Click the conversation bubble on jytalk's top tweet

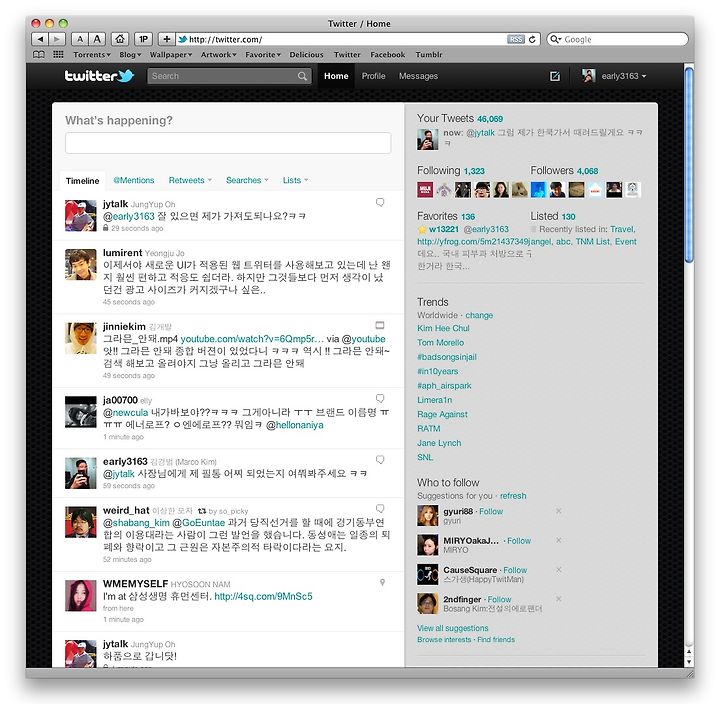(x=380, y=202)
